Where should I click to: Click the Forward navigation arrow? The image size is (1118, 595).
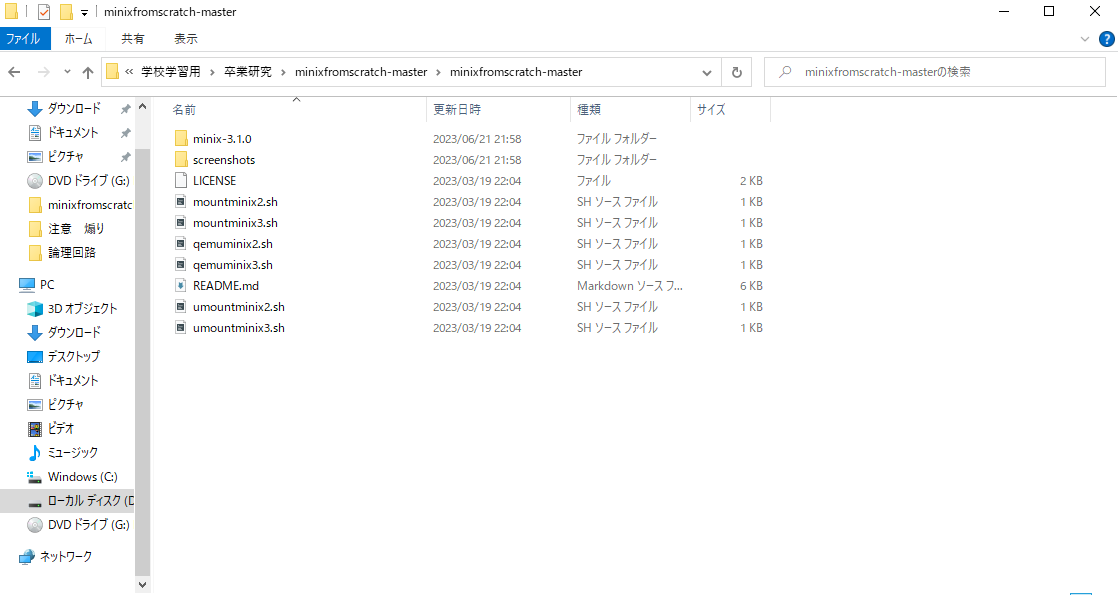43,72
